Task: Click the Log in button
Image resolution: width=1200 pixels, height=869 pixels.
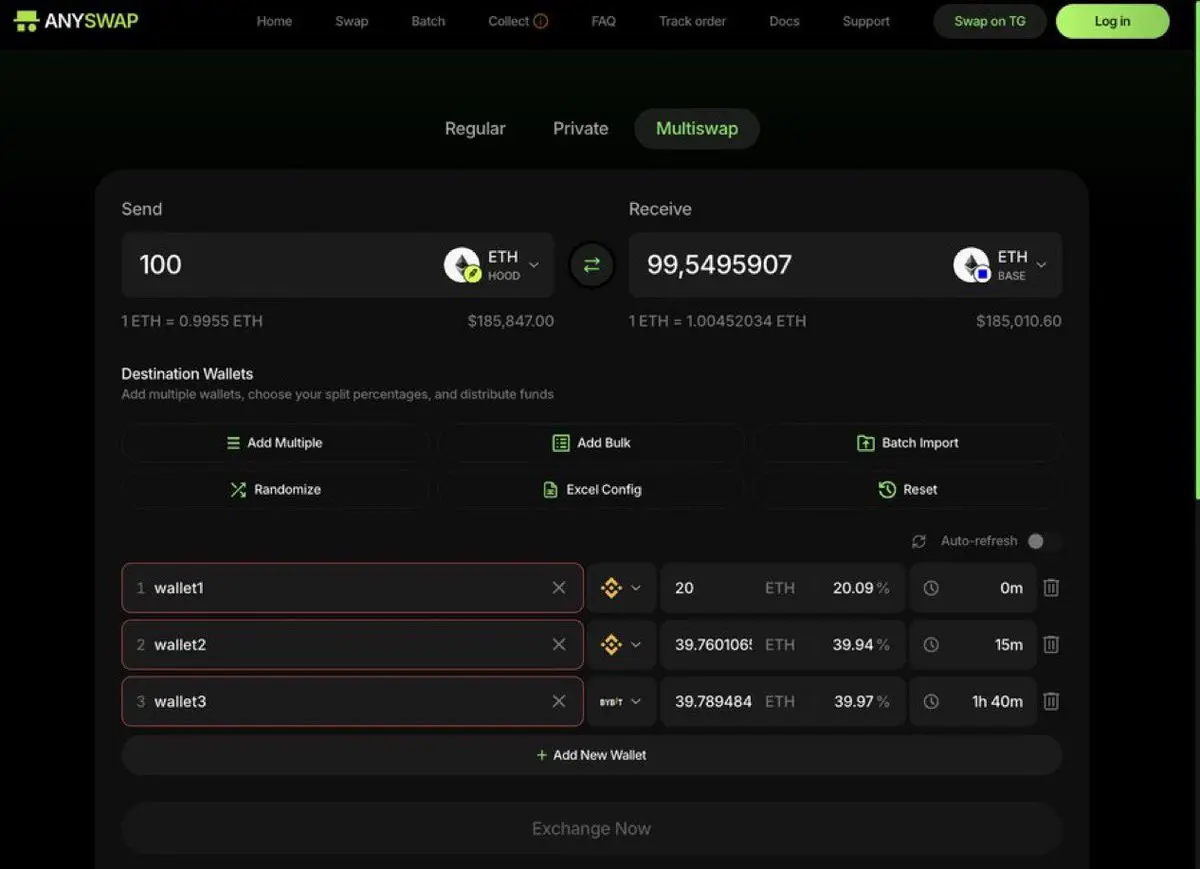Action: click(1112, 21)
